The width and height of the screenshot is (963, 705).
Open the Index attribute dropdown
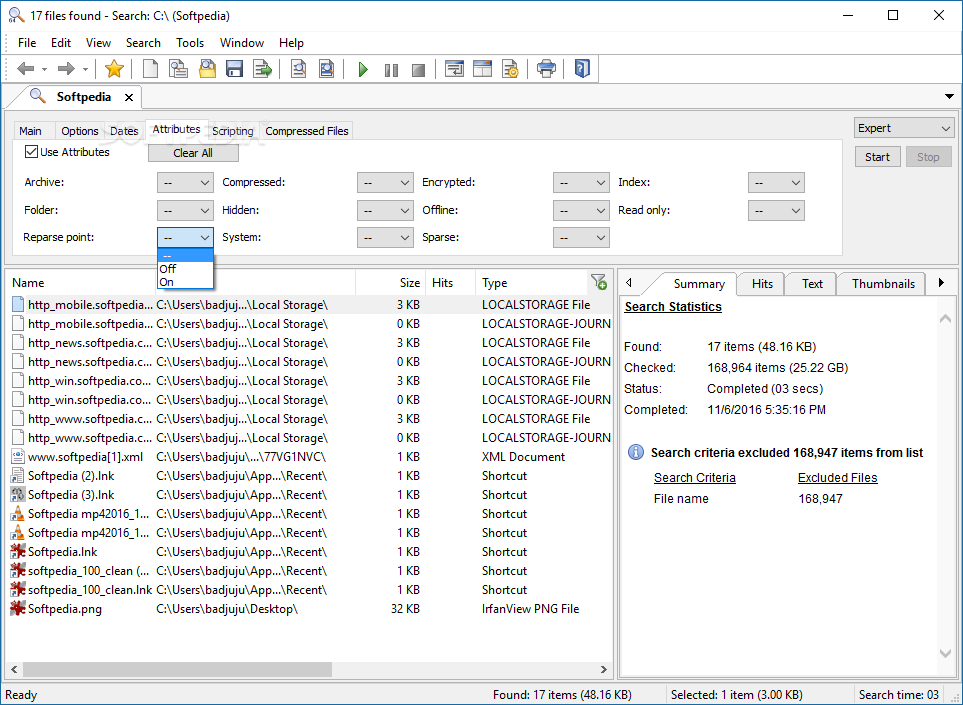[776, 182]
